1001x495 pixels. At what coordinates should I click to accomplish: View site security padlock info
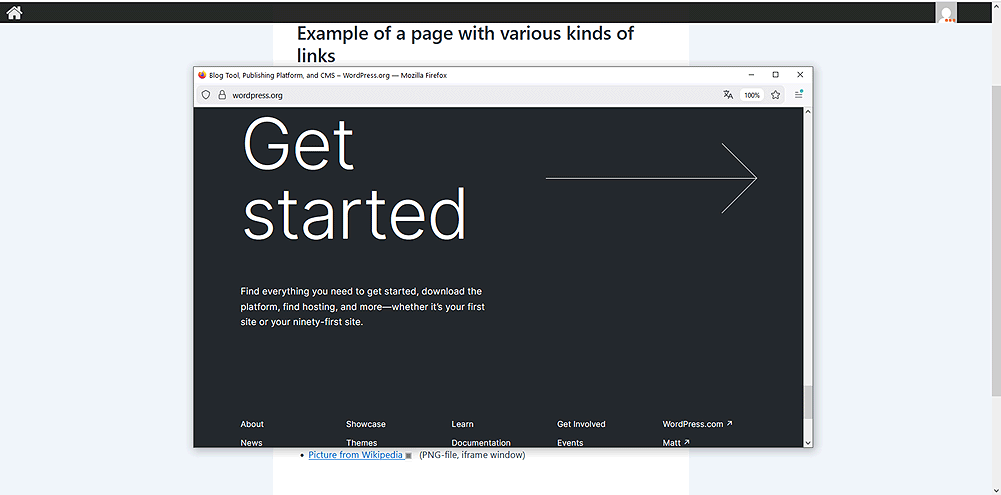point(222,95)
